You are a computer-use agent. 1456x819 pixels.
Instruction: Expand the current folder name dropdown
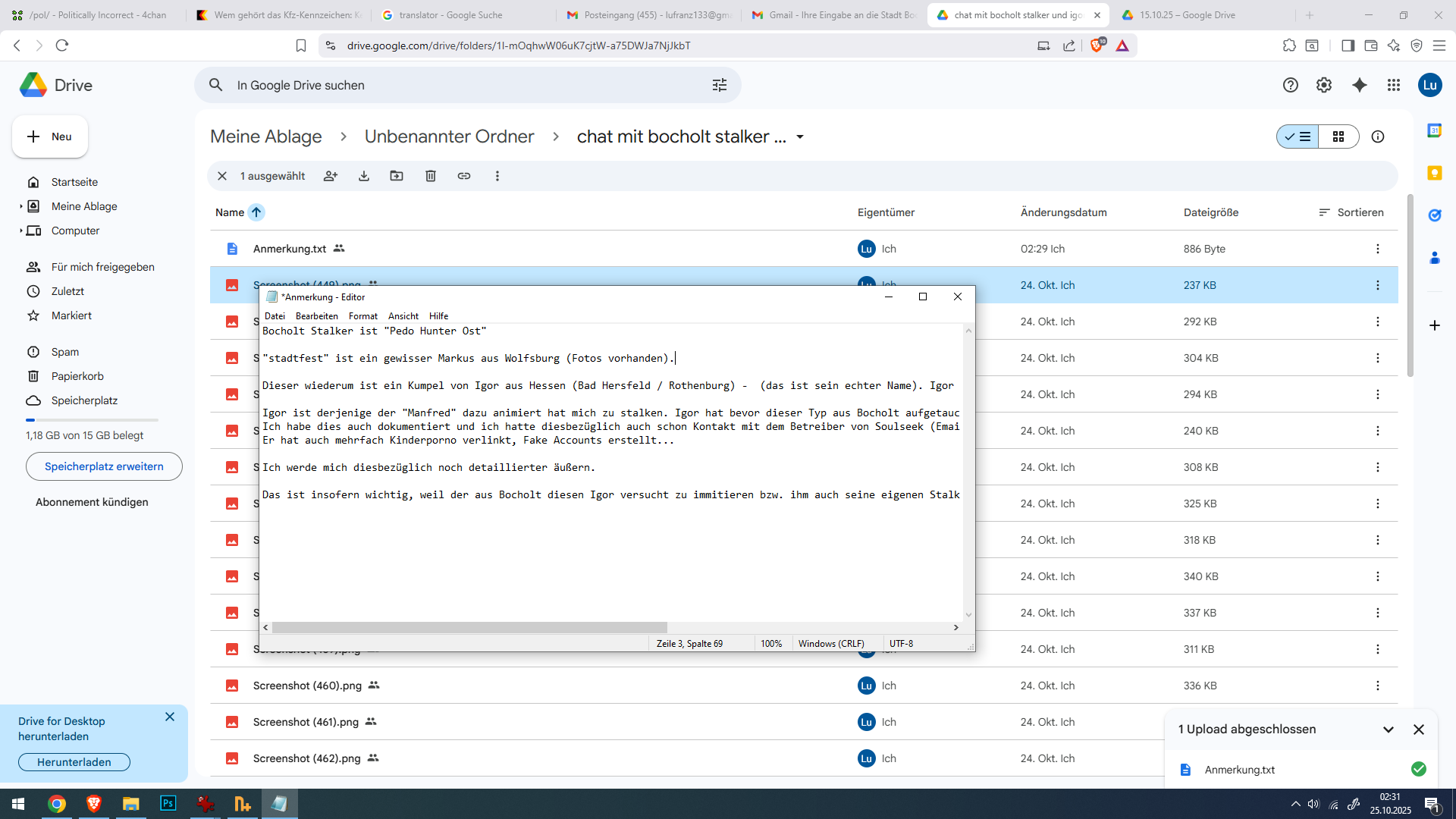800,137
